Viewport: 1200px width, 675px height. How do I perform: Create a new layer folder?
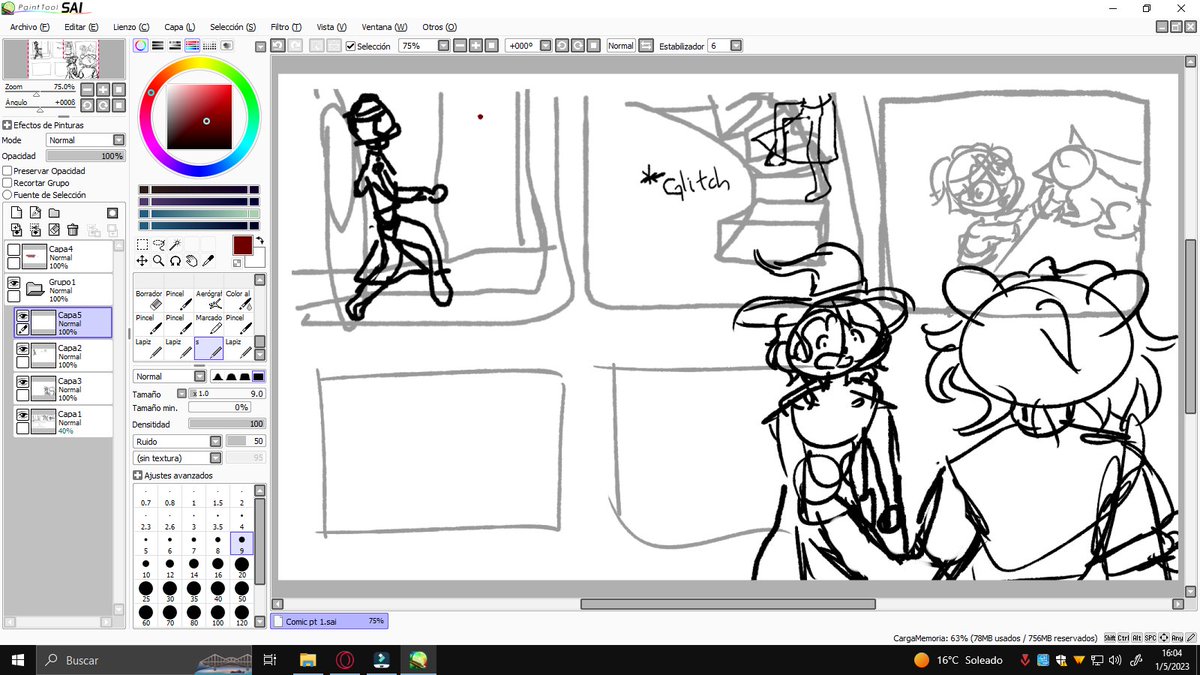coord(55,213)
